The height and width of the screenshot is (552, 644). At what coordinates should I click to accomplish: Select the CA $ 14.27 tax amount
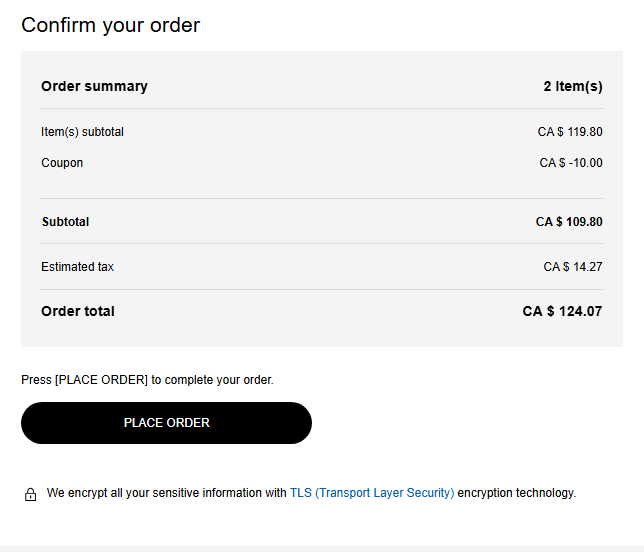click(573, 267)
